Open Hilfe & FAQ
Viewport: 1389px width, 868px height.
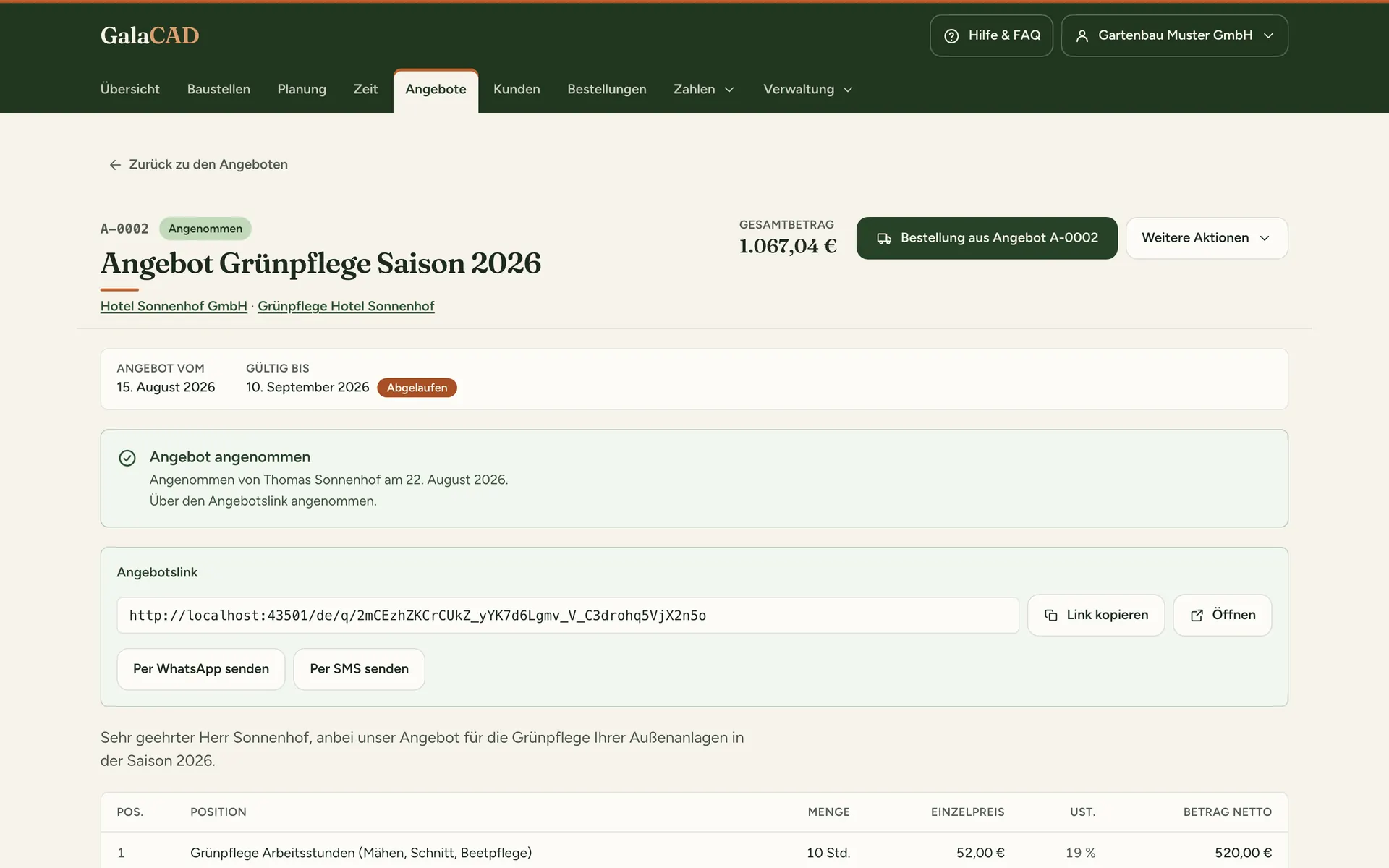(991, 35)
